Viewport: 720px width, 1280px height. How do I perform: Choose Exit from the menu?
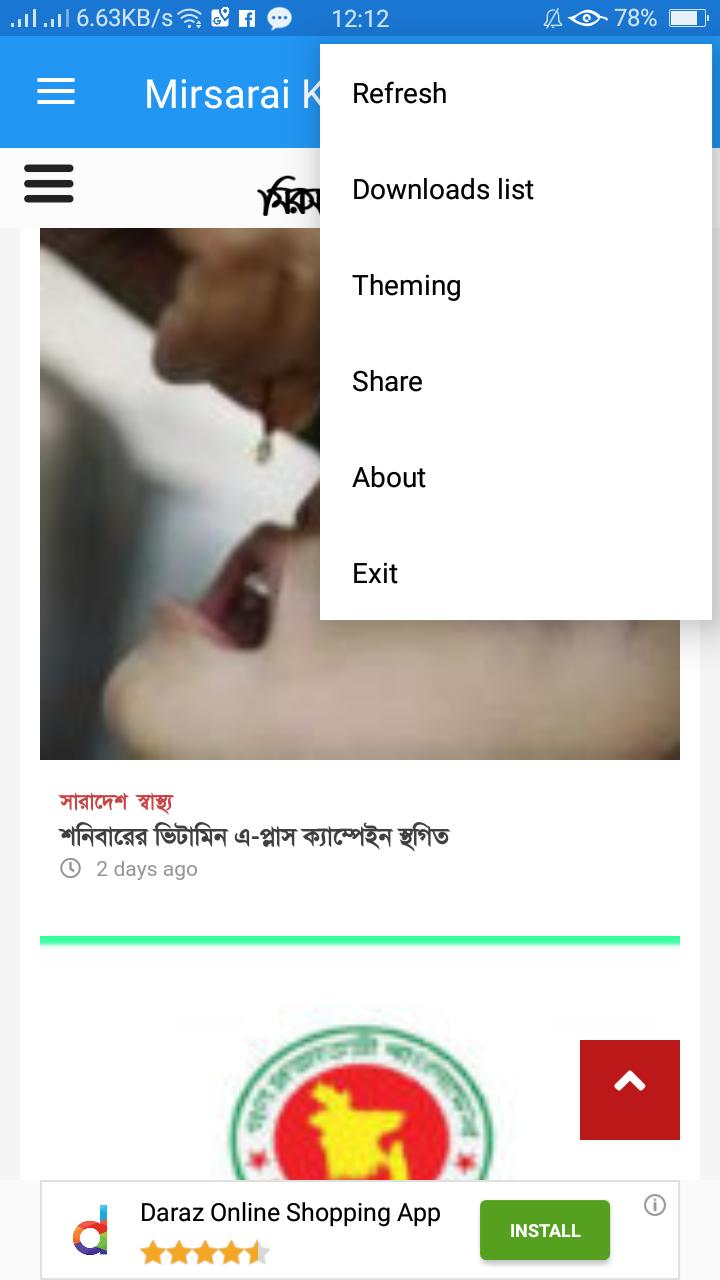point(516,574)
